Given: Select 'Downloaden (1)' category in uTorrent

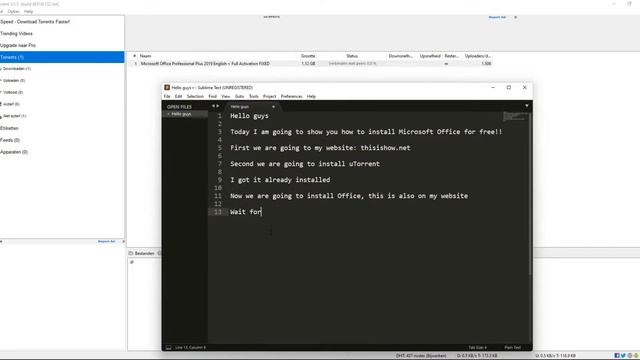Looking at the screenshot, I should (x=17, y=69).
